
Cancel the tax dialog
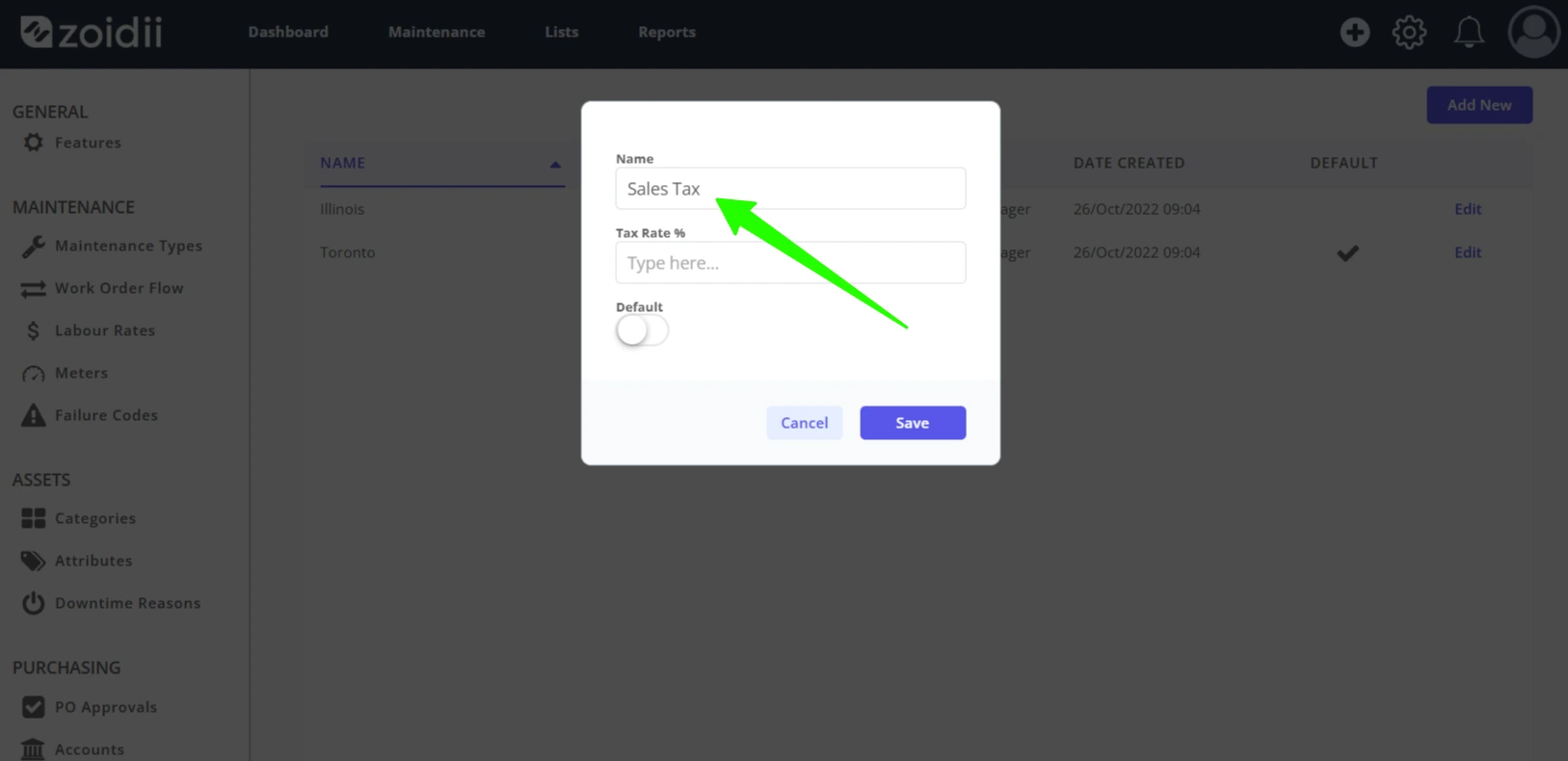[805, 423]
